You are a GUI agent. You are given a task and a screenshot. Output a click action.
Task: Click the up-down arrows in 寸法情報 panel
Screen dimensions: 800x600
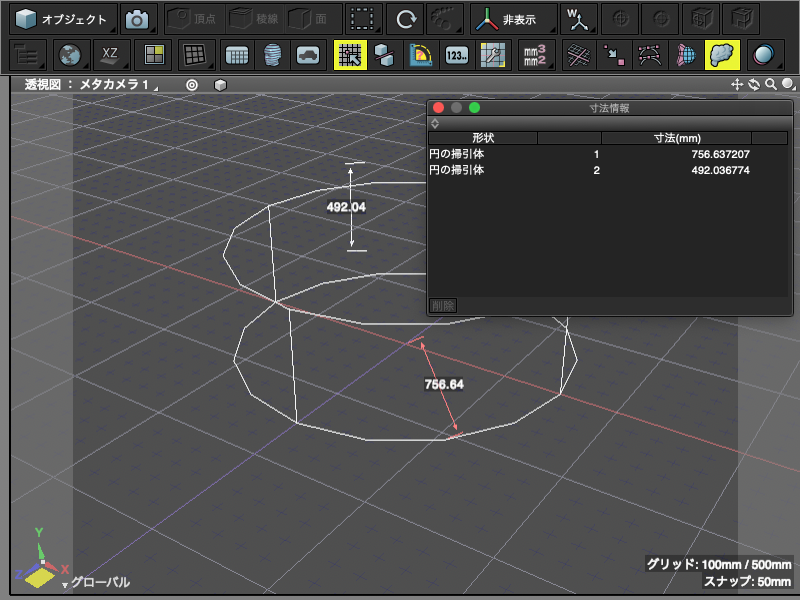[435, 123]
